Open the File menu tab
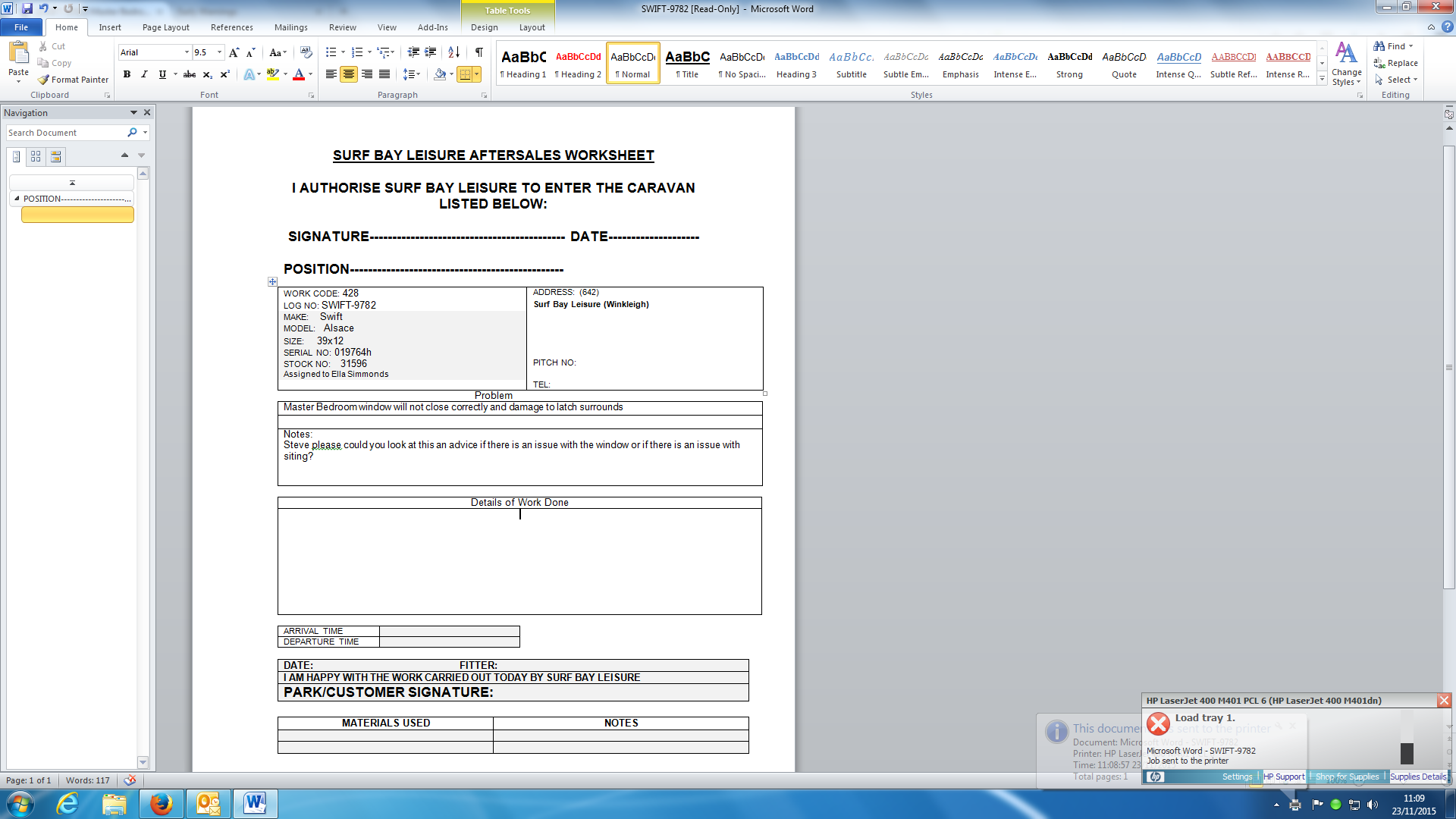The height and width of the screenshot is (819, 1456). point(21,27)
